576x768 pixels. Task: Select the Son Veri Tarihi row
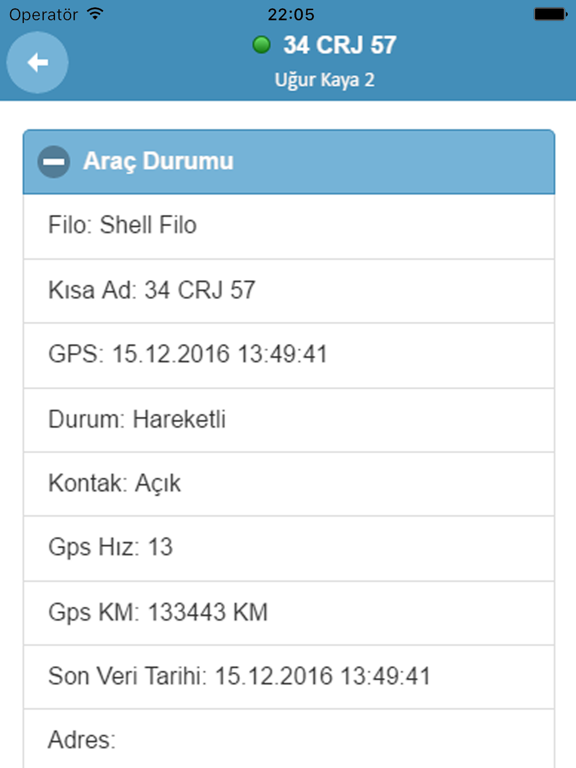click(289, 677)
